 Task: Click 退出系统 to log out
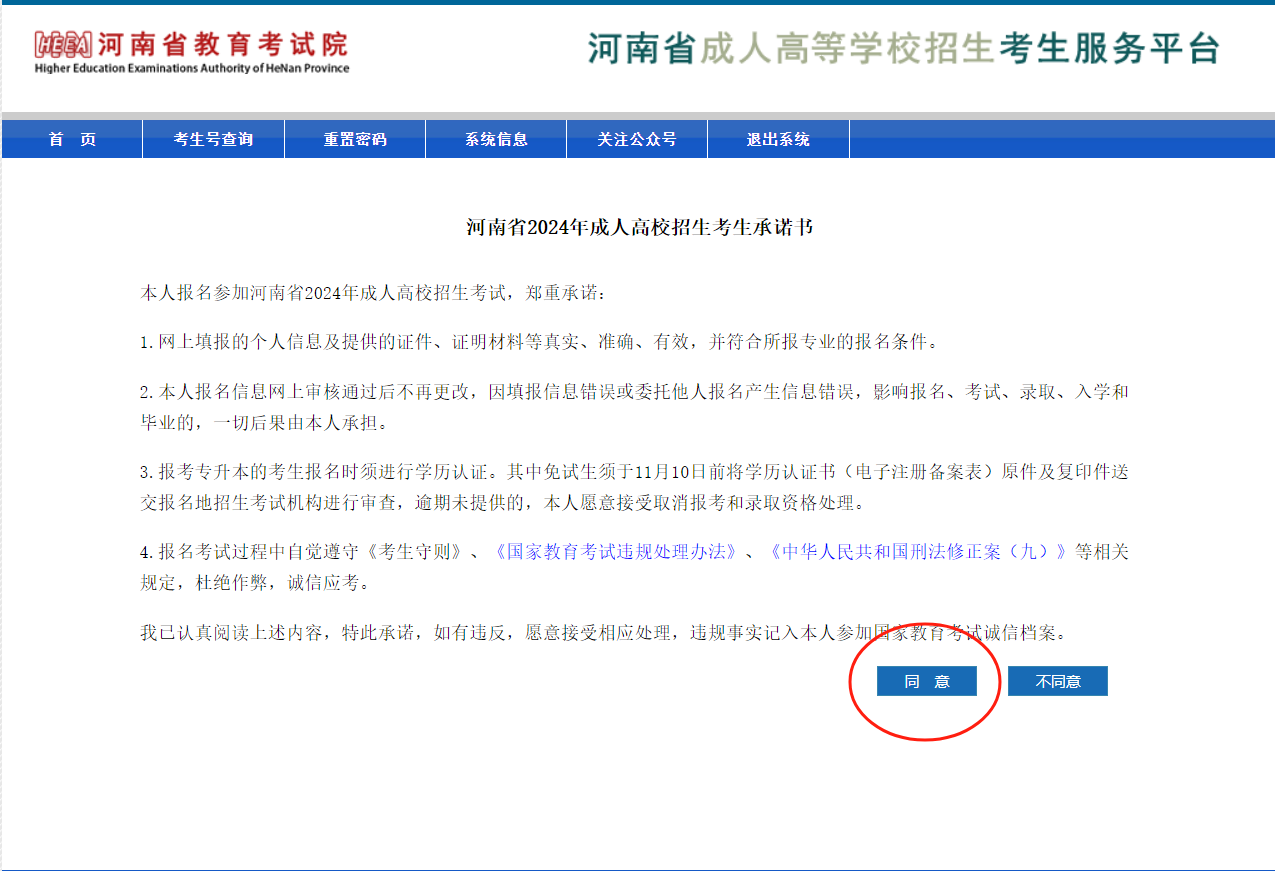point(778,138)
